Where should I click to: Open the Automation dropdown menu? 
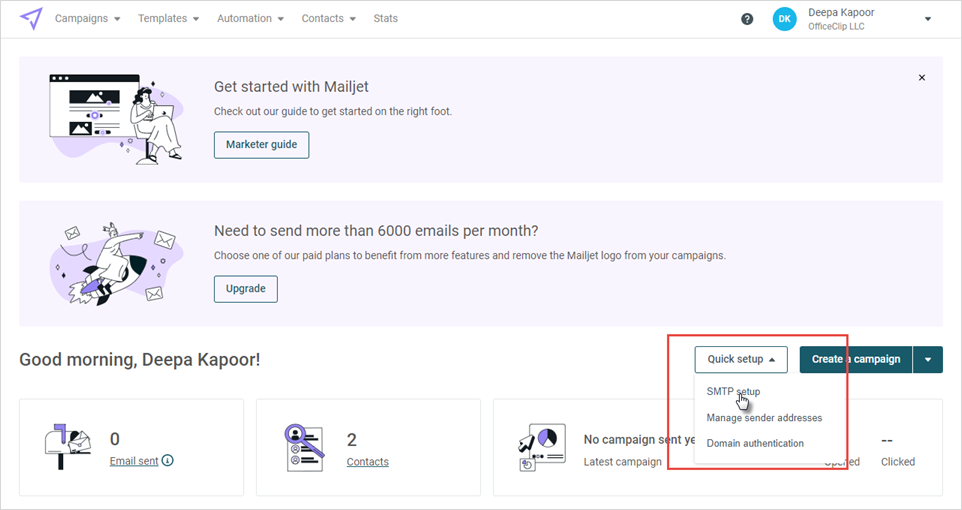point(250,18)
